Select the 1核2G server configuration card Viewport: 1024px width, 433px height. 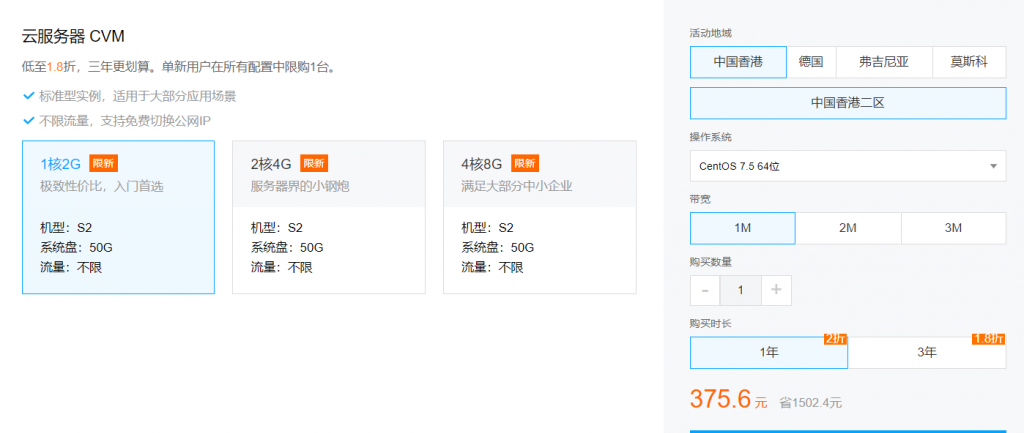pyautogui.click(x=118, y=217)
